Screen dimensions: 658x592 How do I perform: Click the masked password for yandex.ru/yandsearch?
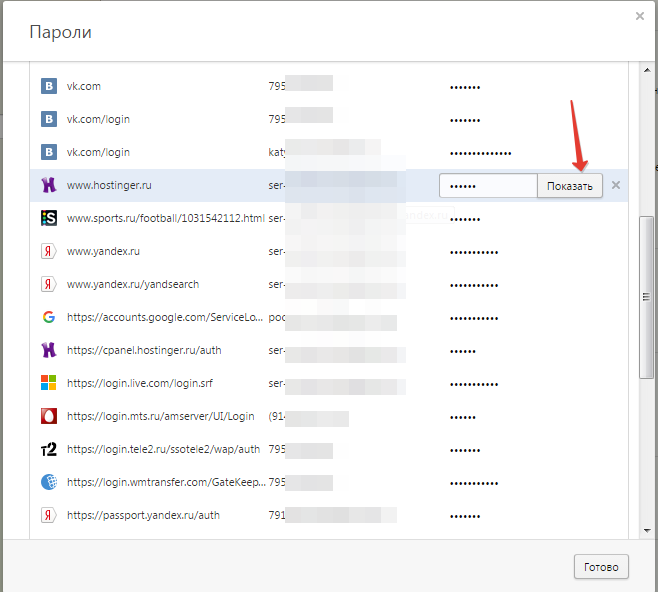[474, 285]
